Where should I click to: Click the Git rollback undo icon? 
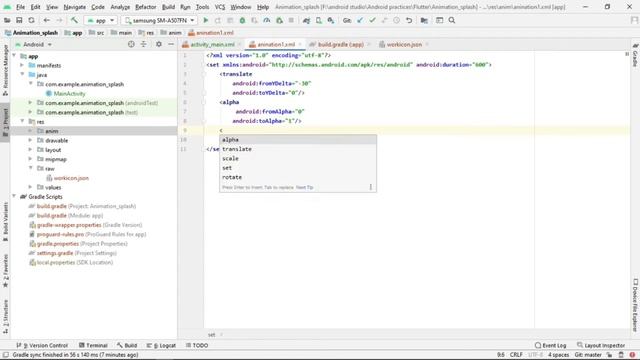pyautogui.click(x=409, y=20)
